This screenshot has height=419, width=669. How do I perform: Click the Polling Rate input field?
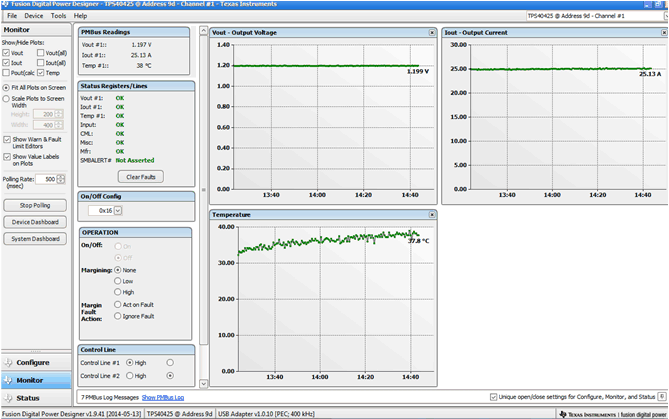[x=46, y=179]
